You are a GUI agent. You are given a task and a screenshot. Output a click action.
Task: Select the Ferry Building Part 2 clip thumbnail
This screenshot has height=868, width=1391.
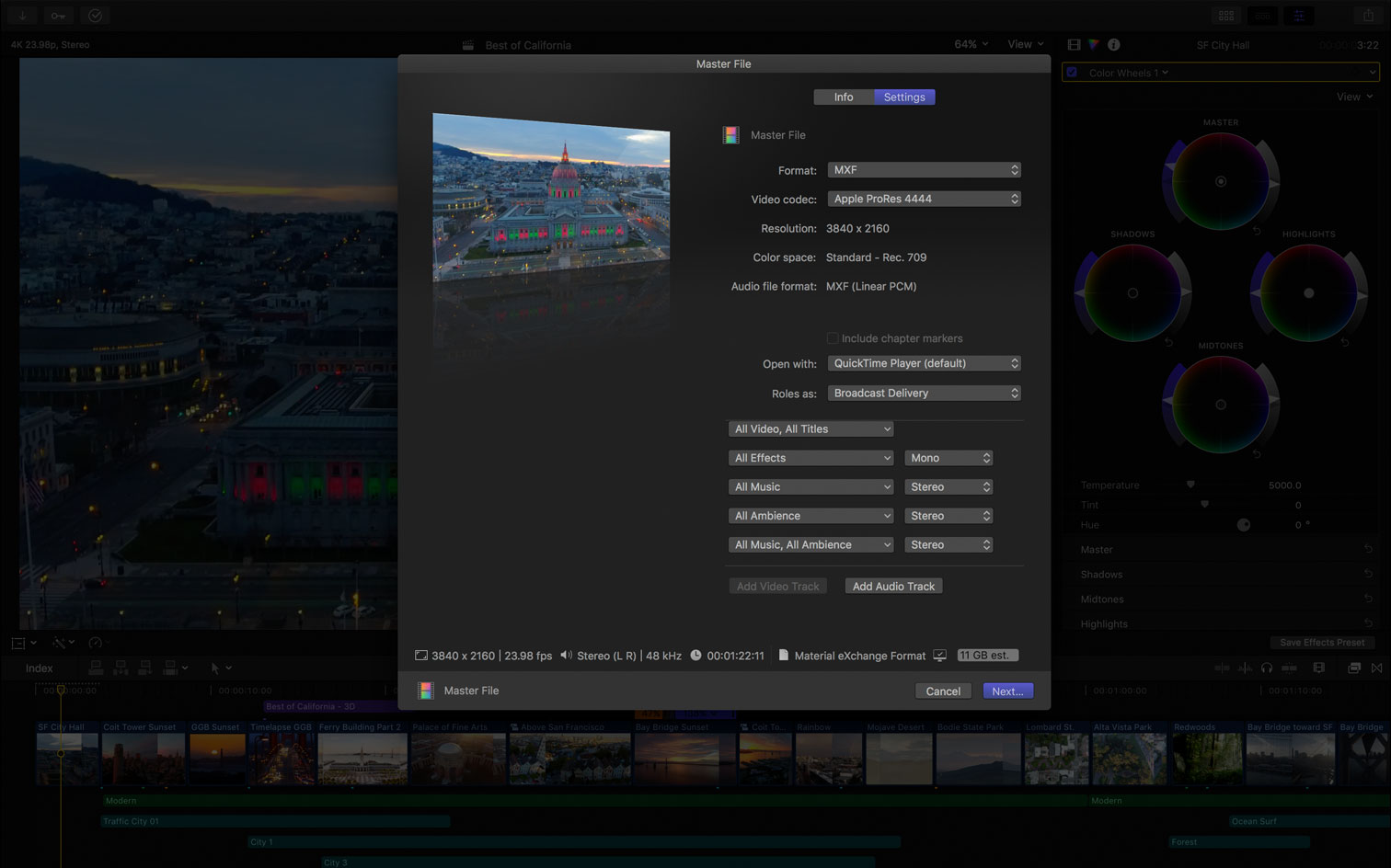point(362,759)
